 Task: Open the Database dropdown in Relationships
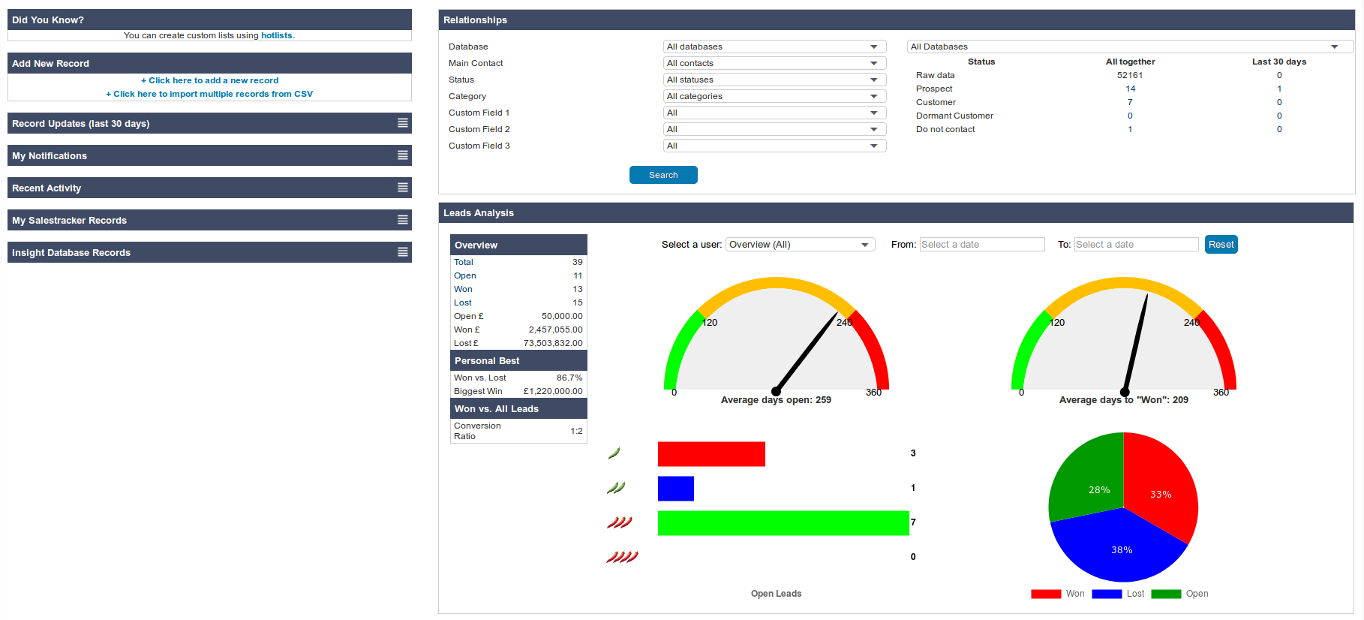(774, 47)
